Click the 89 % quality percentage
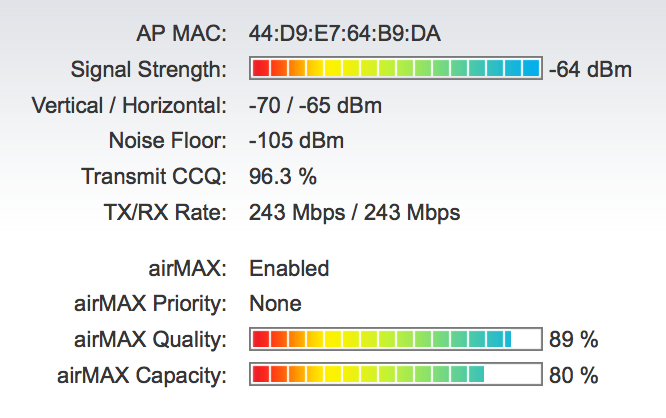Screen dimensions: 666x418 coord(574,340)
